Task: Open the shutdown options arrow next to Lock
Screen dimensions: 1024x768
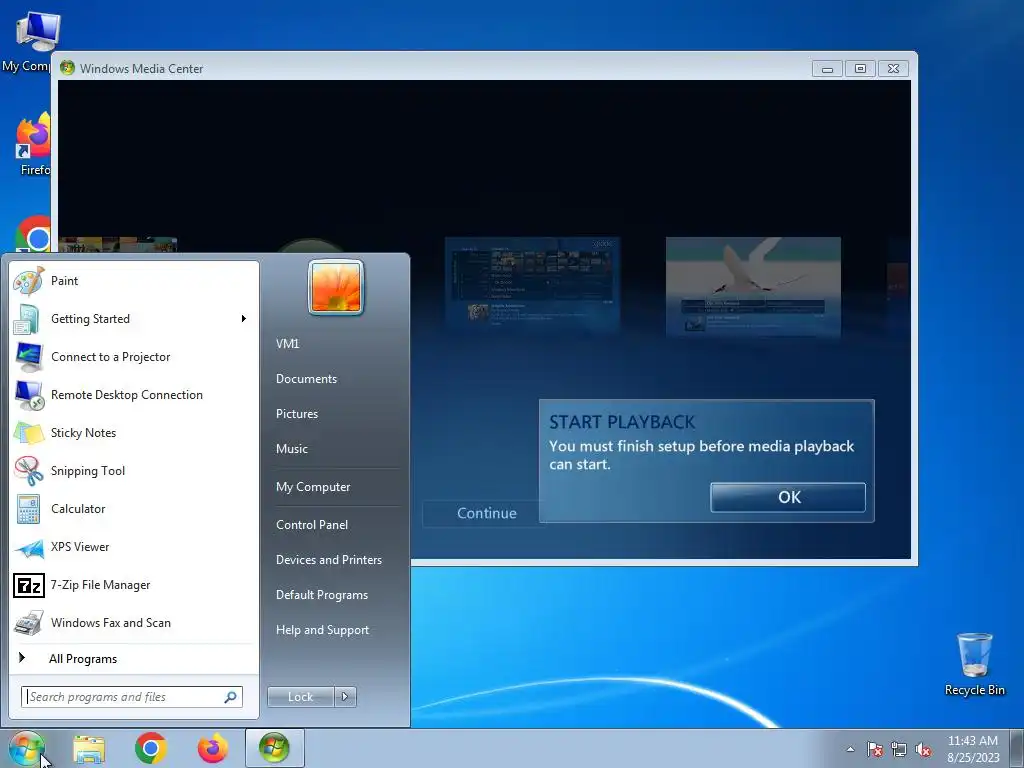Action: pos(345,697)
